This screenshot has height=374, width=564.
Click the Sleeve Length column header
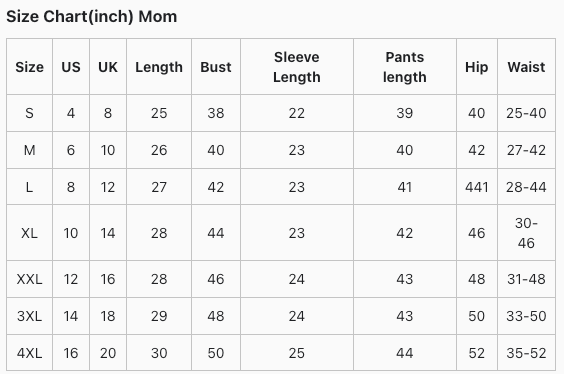click(297, 67)
